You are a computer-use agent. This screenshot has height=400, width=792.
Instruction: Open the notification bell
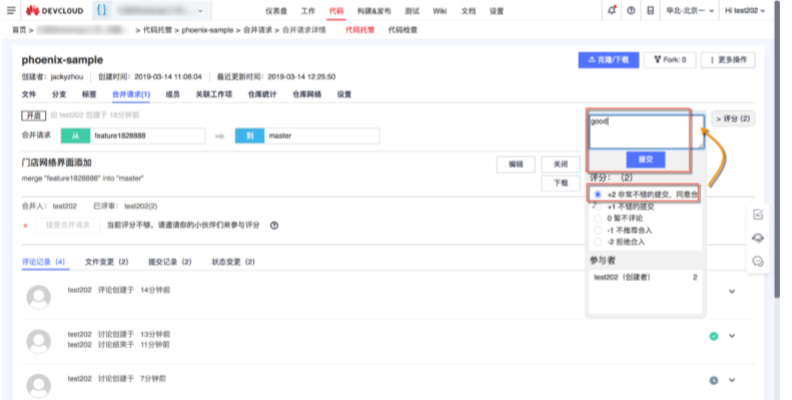tap(612, 10)
